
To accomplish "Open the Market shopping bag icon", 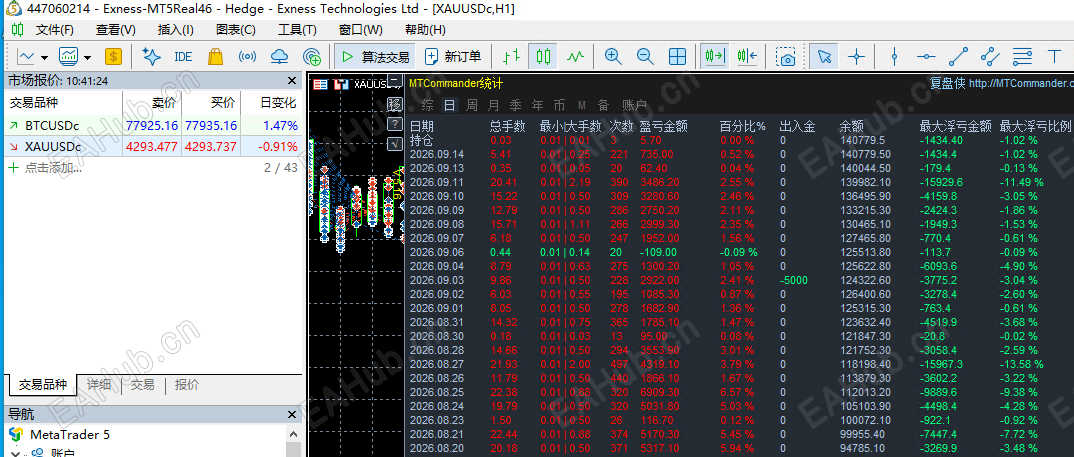I will (215, 57).
